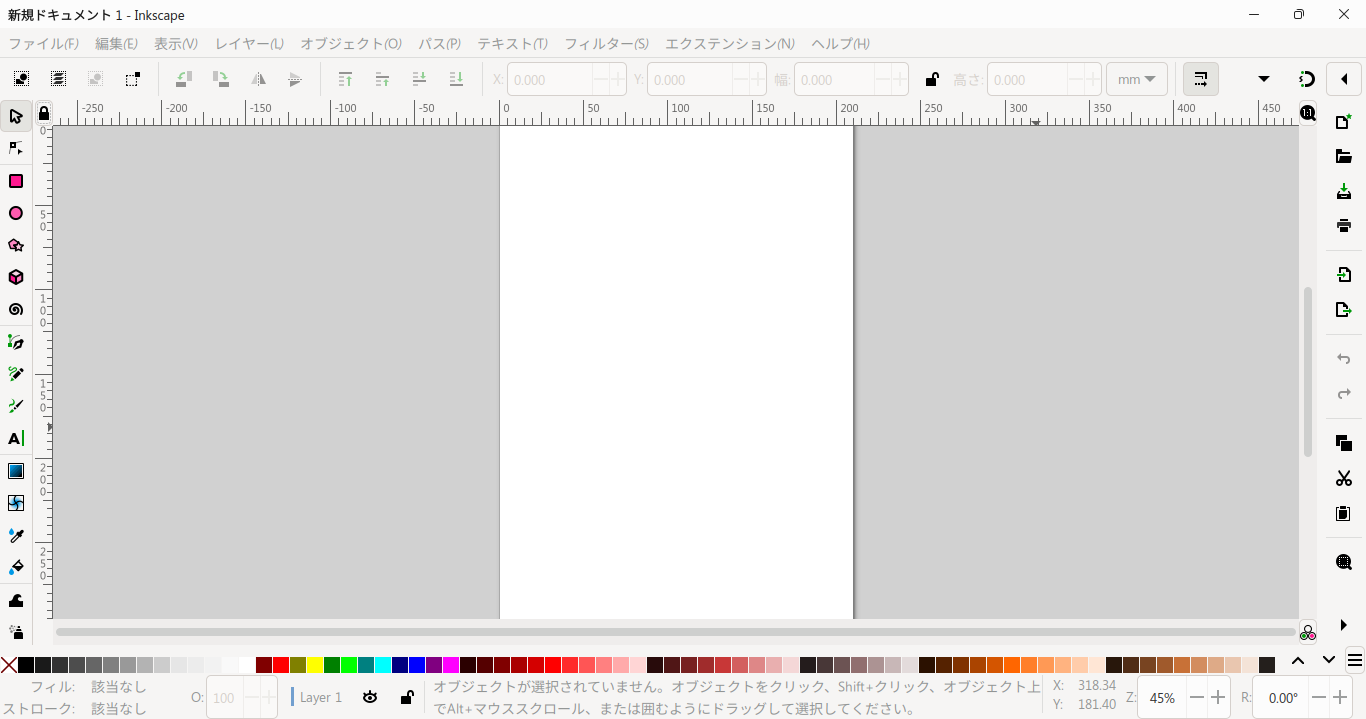Click the Select all objects icon
The image size is (1366, 719).
click(21, 79)
